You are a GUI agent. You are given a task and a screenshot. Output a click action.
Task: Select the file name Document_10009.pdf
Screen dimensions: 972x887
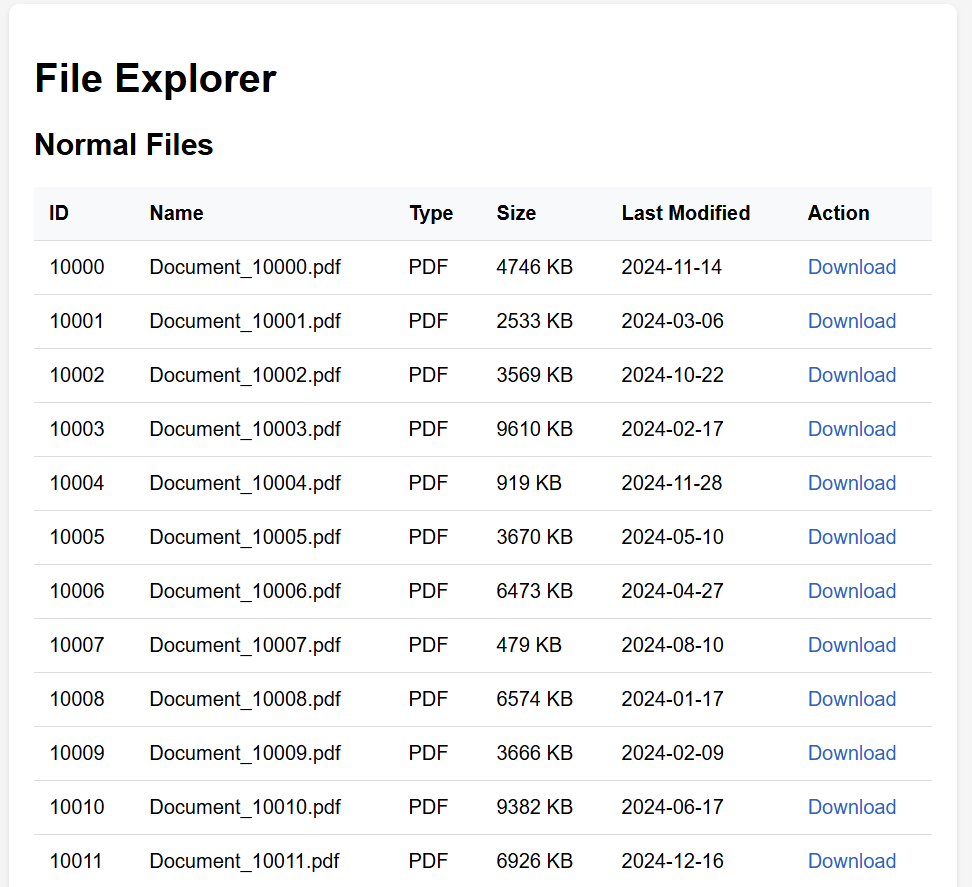[245, 752]
